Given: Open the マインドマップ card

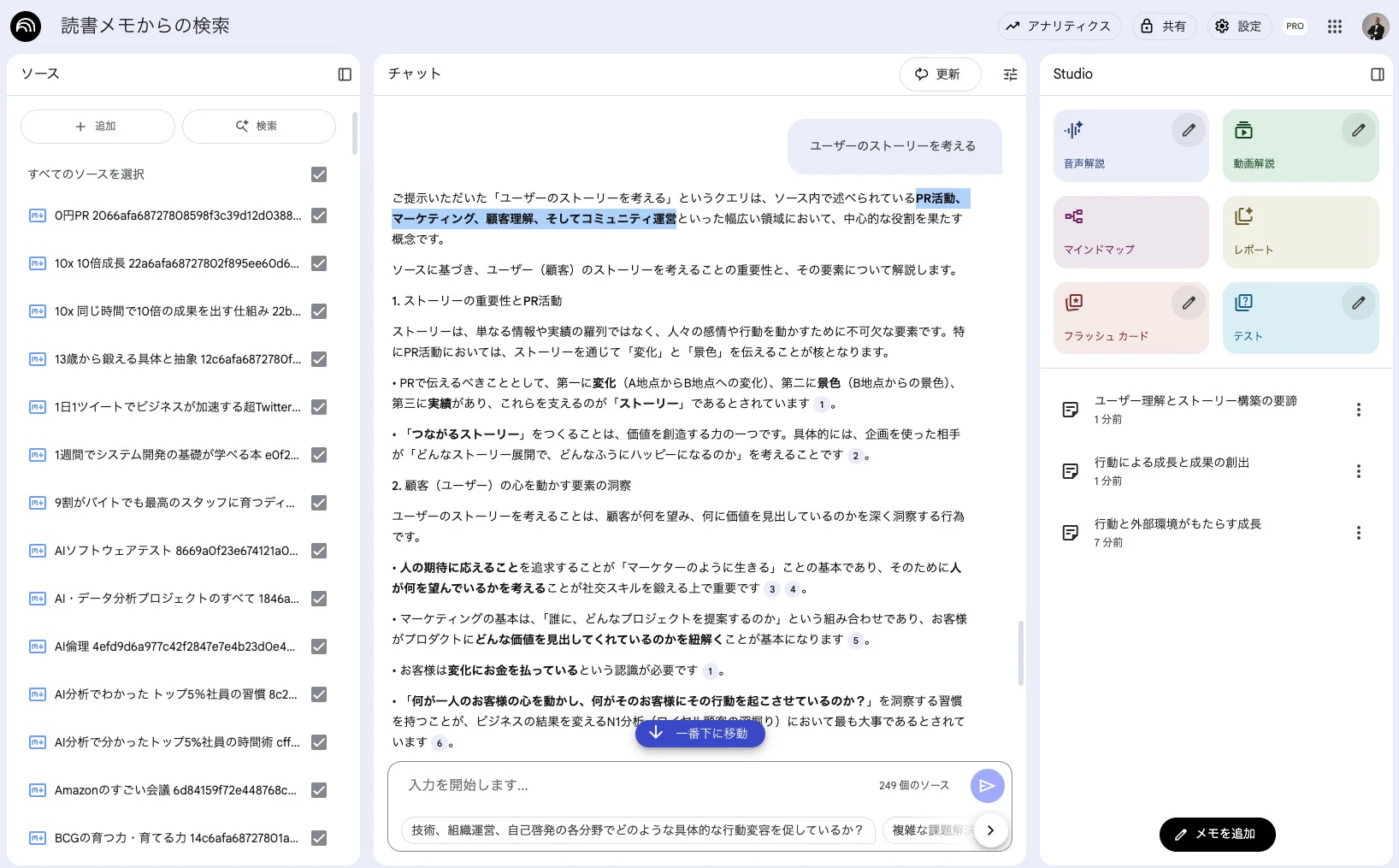Looking at the screenshot, I should coord(1131,232).
